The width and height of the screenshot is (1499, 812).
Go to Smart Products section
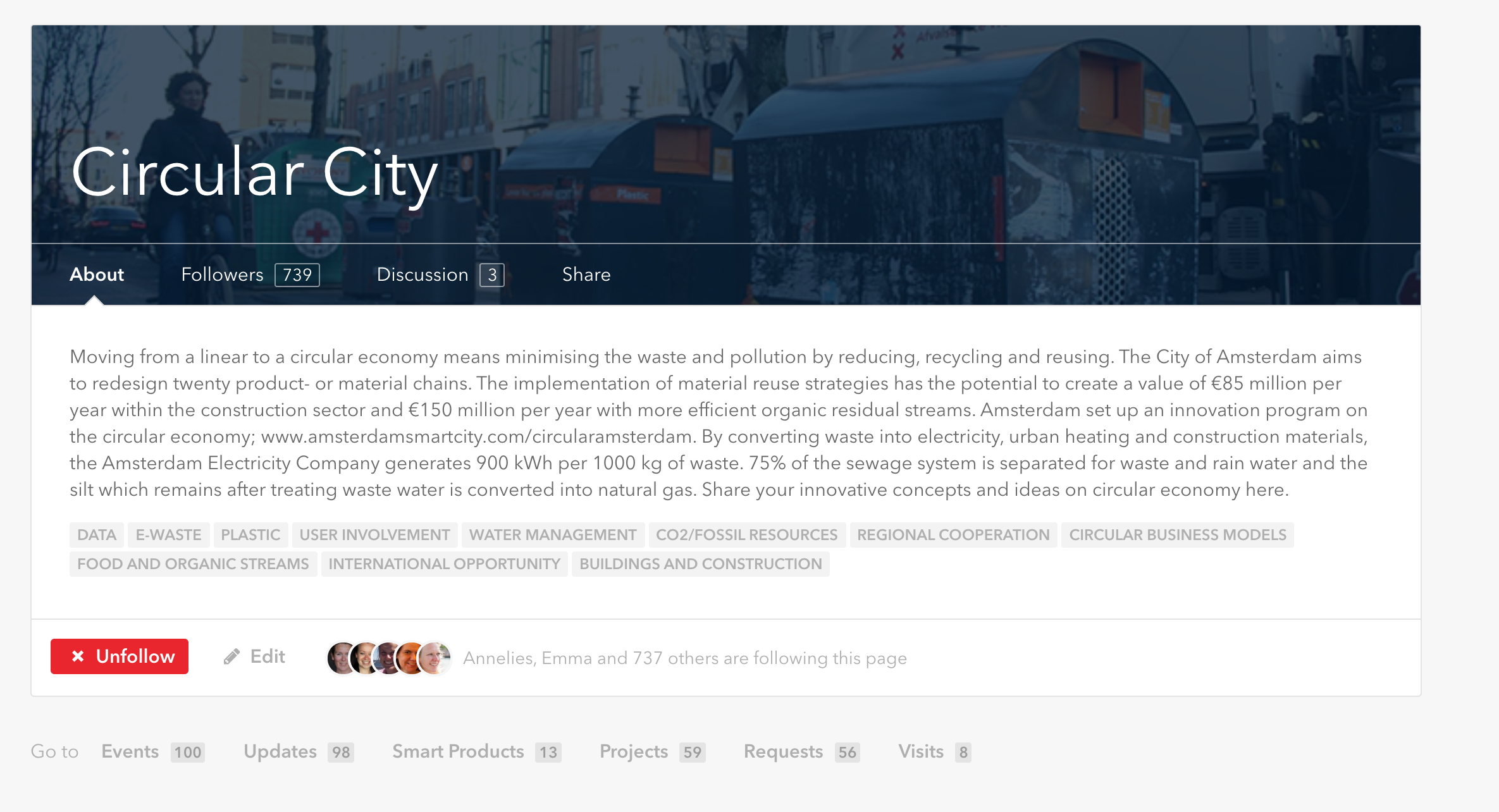tap(477, 752)
